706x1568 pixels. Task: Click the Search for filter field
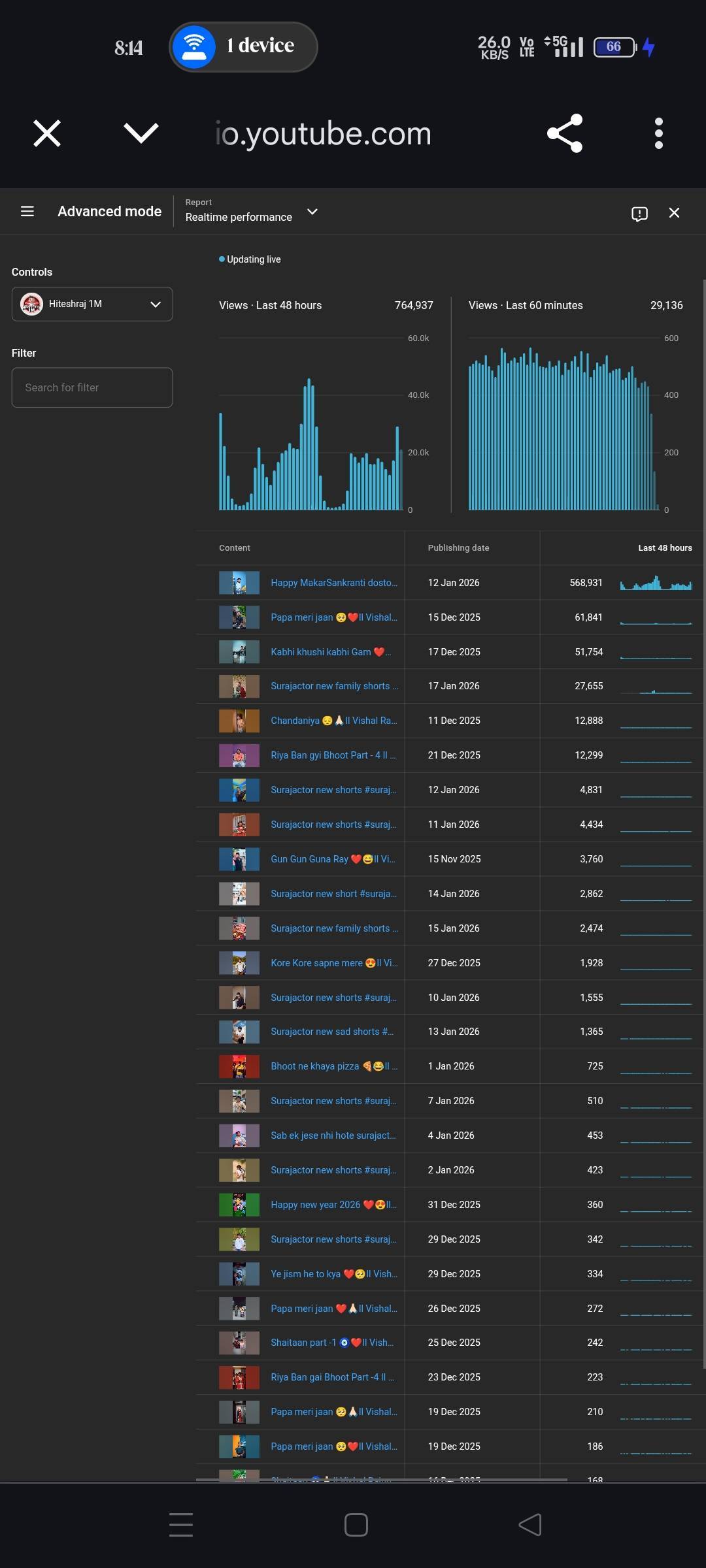pyautogui.click(x=92, y=388)
